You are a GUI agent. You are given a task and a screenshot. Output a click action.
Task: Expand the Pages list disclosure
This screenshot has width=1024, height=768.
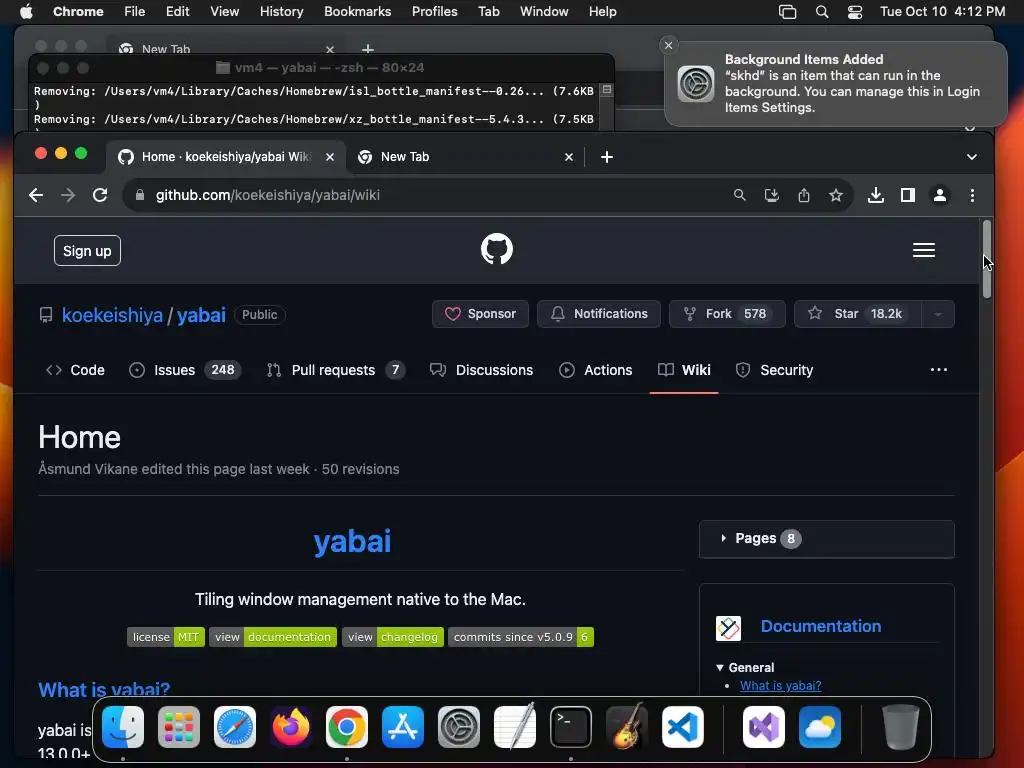coord(723,538)
